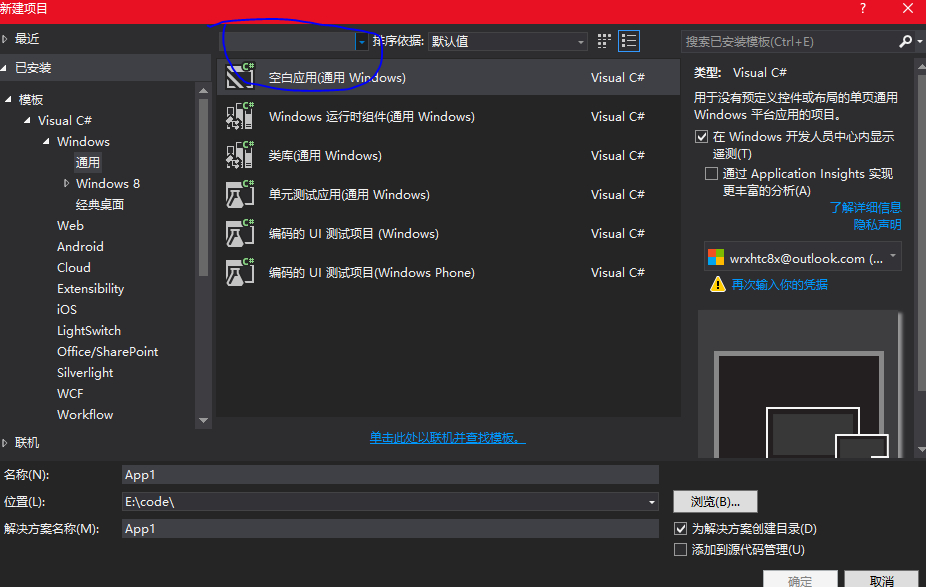Open 了解详细信息 link
The width and height of the screenshot is (926, 587).
click(x=866, y=207)
